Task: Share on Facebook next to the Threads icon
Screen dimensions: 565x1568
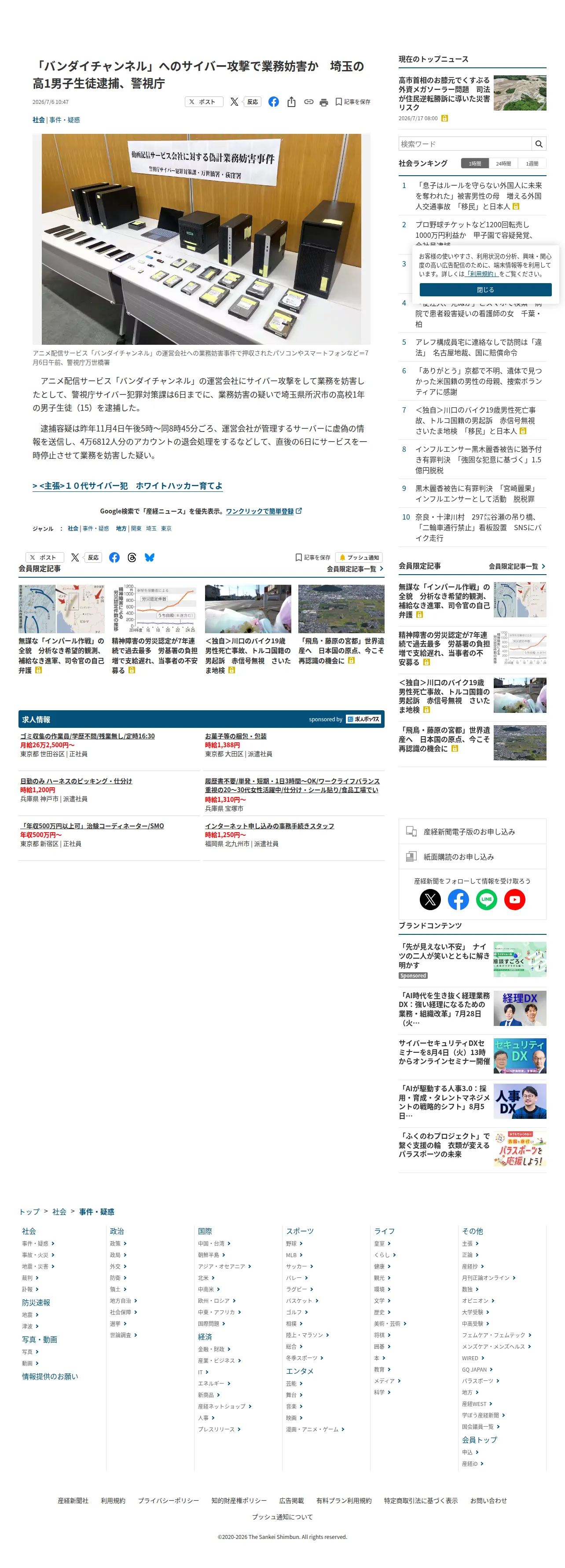Action: tap(114, 557)
